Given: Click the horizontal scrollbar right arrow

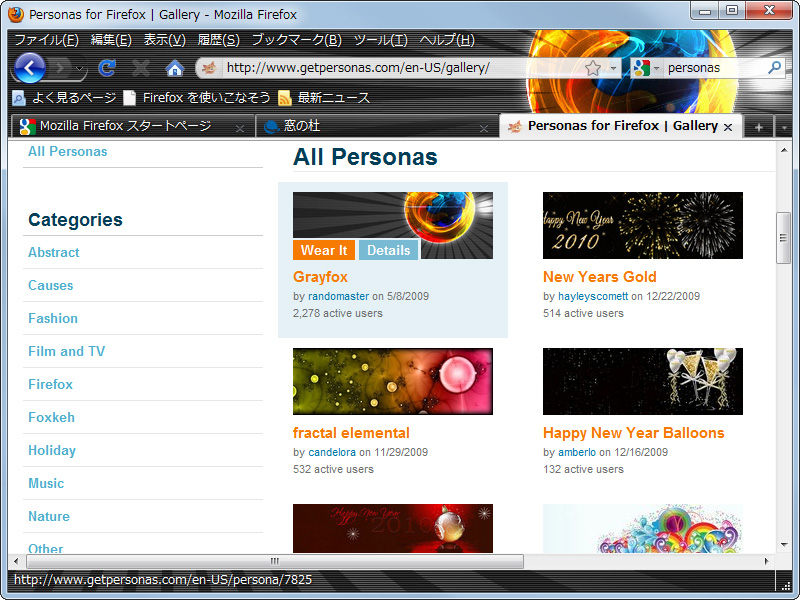Looking at the screenshot, I should [x=766, y=561].
